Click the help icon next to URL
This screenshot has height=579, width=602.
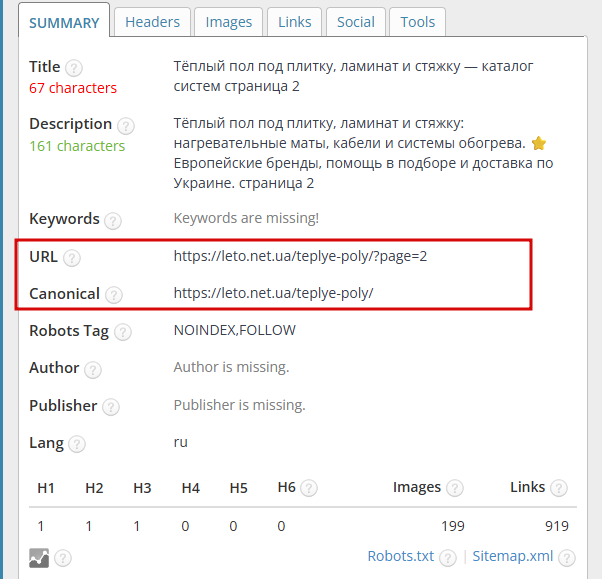pos(72,258)
